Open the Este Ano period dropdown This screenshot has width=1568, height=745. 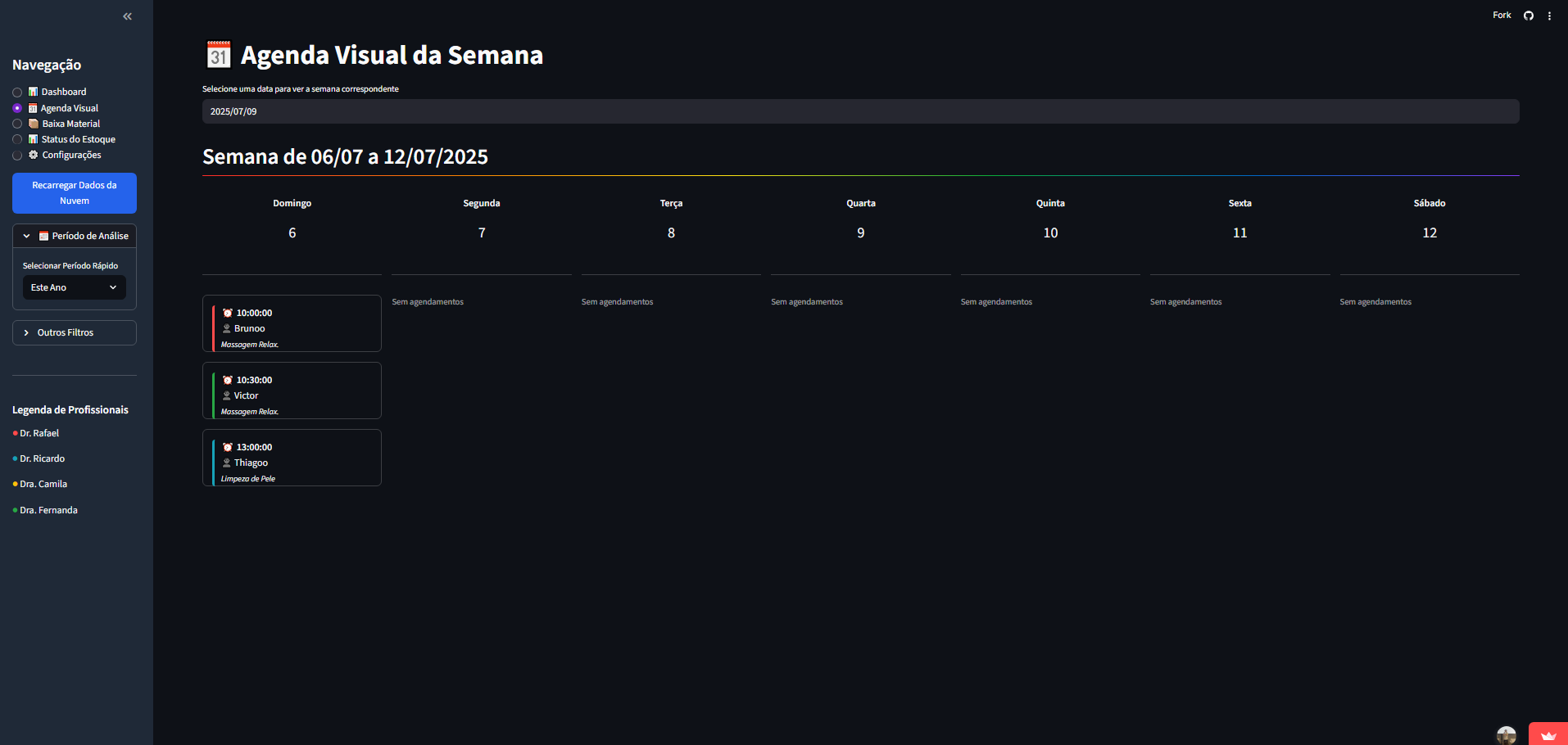click(x=74, y=287)
